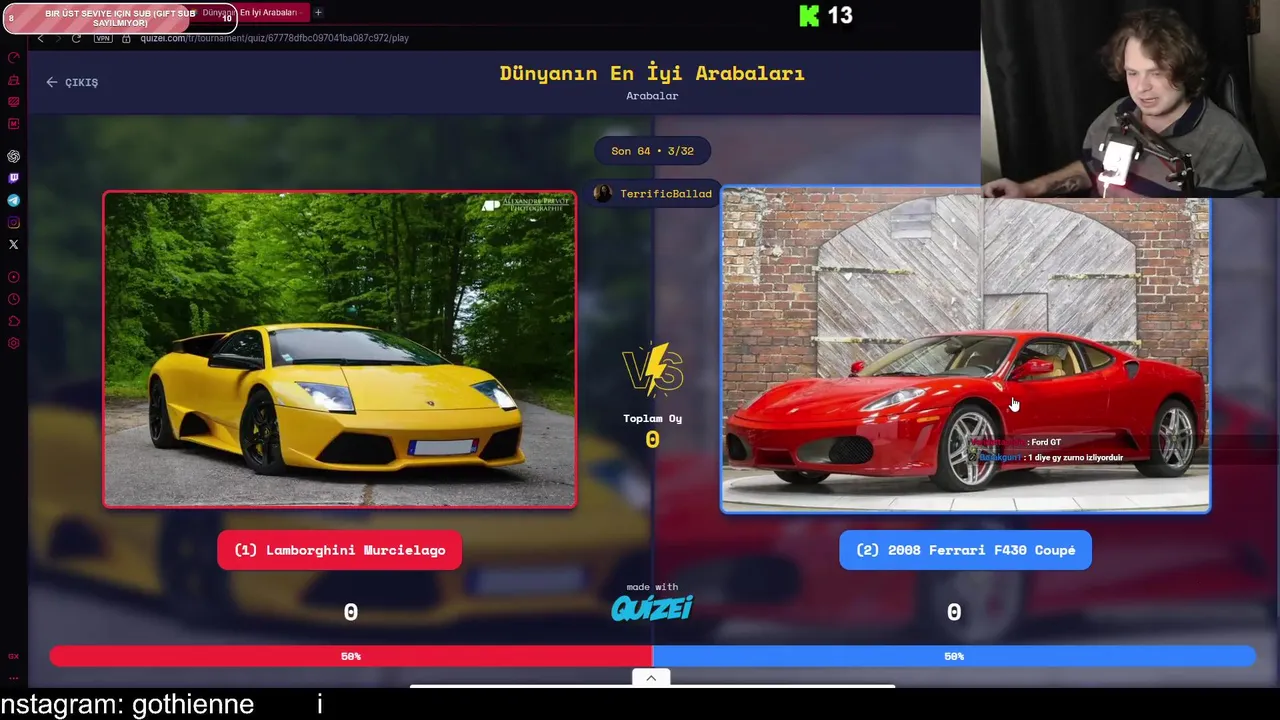
Task: Click the quizei.com address bar URL
Action: coord(274,38)
